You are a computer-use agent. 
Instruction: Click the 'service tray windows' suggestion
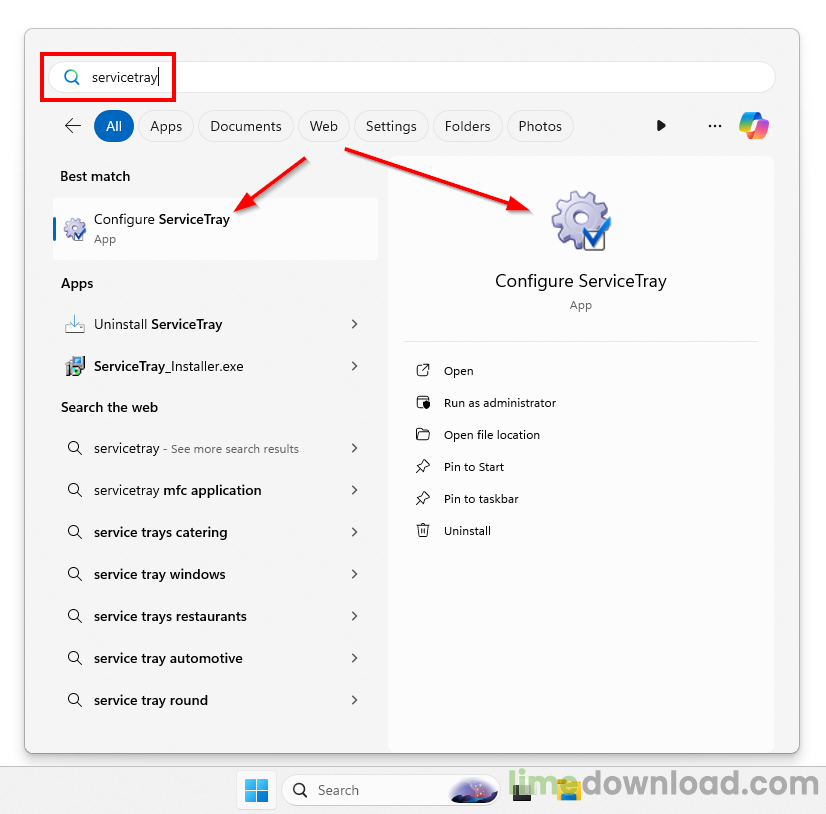point(215,574)
